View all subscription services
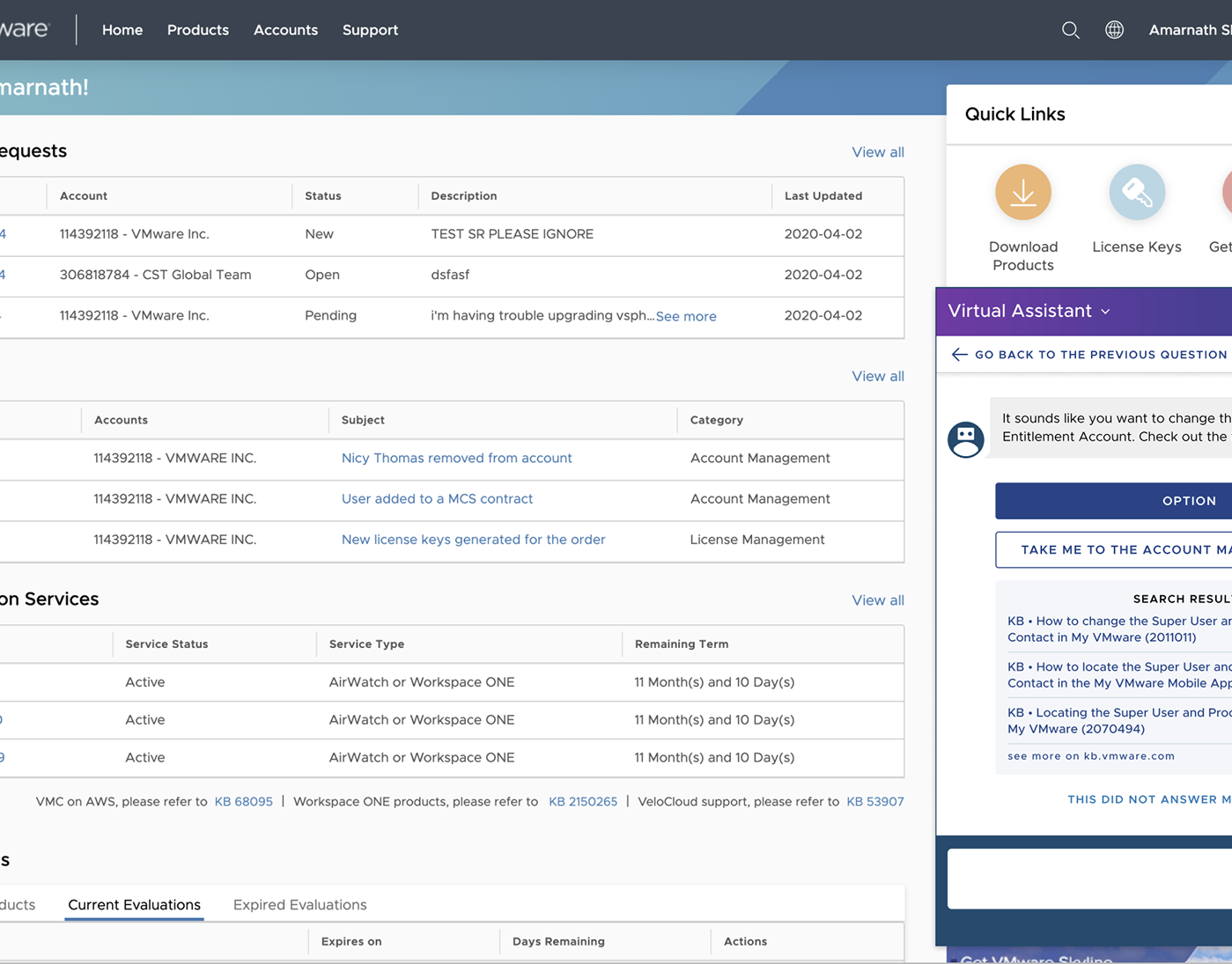The image size is (1232, 964). [877, 600]
